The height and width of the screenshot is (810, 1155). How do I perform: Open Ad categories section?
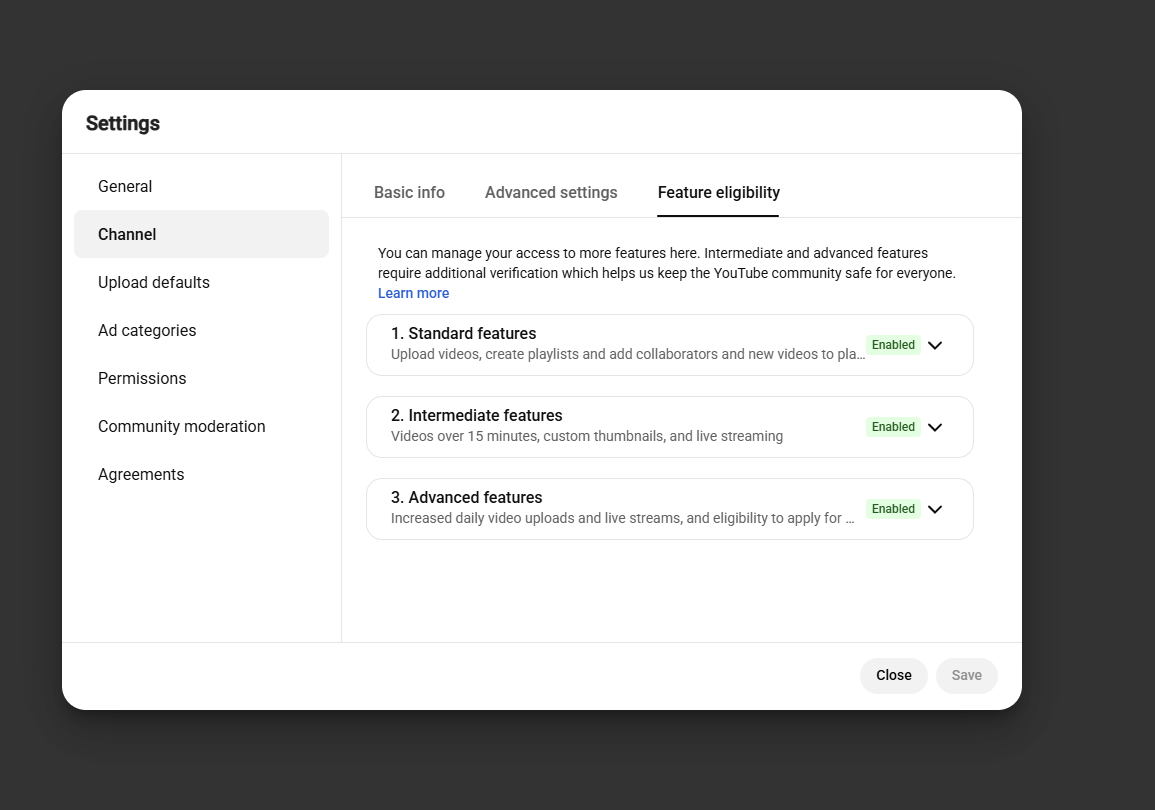201,330
